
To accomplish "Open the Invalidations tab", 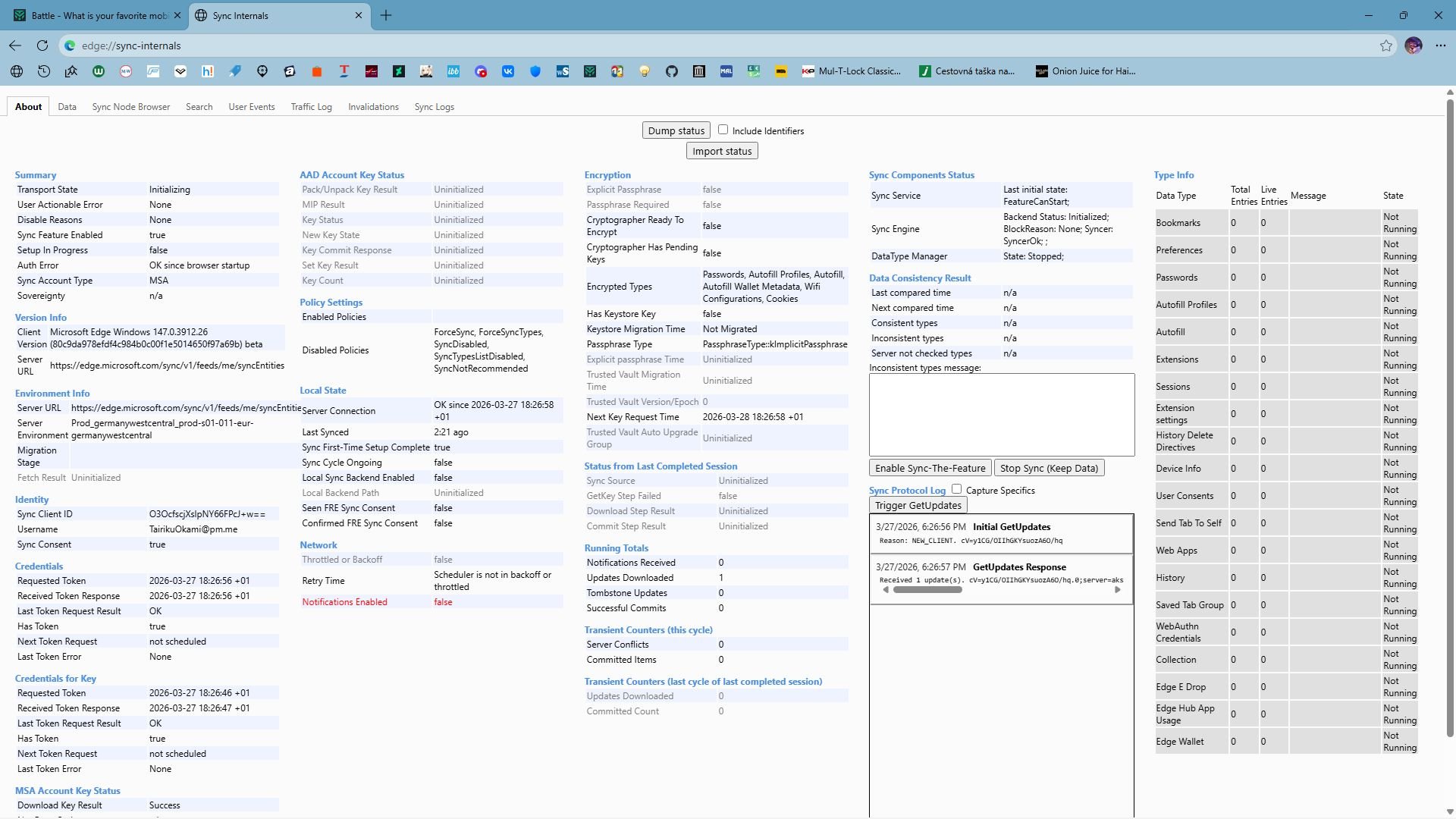I will point(373,107).
